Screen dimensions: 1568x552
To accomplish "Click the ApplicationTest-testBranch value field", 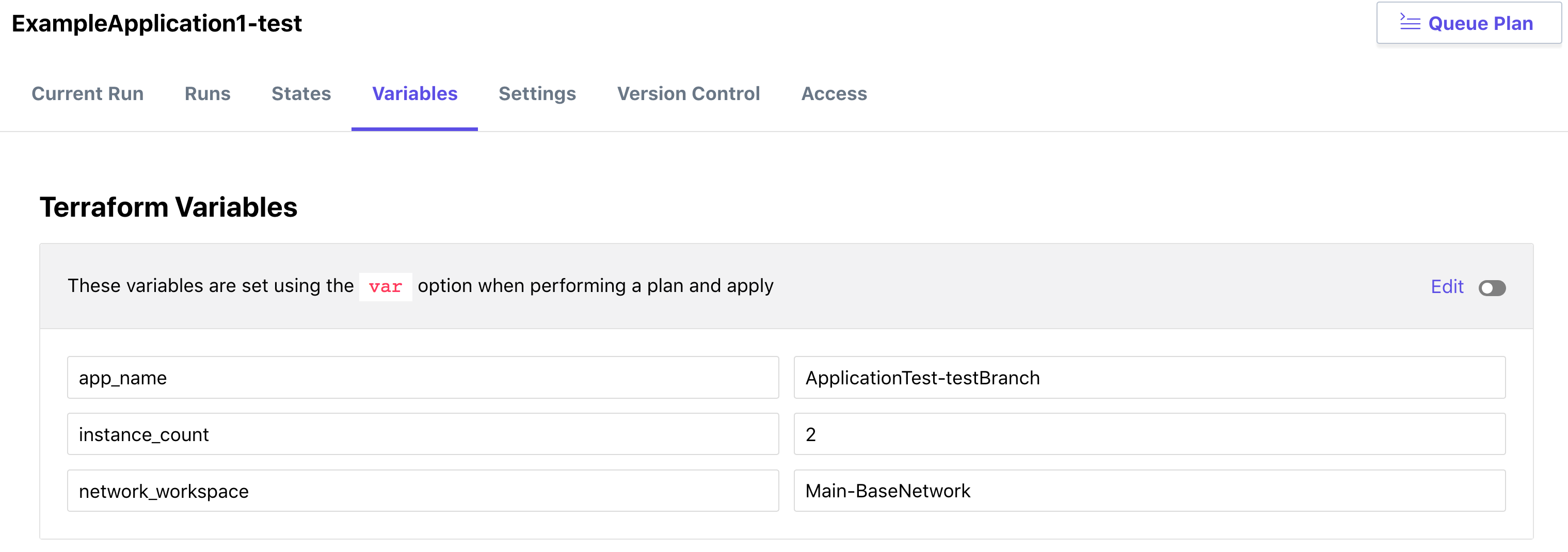I will (1149, 378).
